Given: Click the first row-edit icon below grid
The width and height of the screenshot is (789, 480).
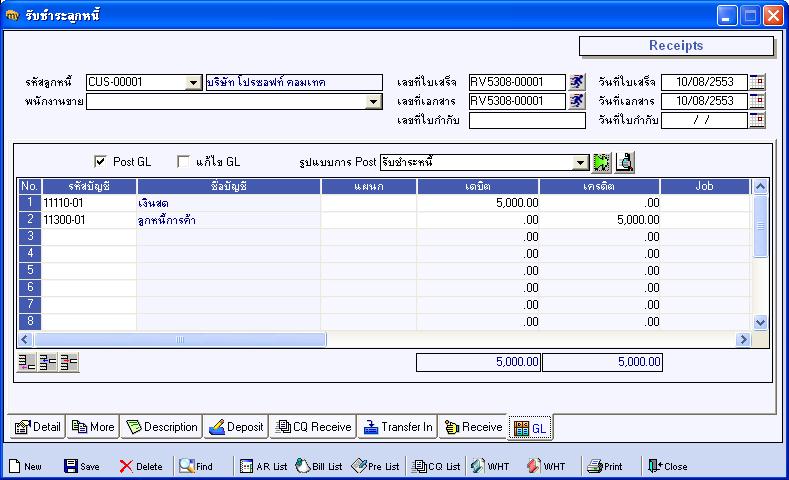Looking at the screenshot, I should point(27,362).
